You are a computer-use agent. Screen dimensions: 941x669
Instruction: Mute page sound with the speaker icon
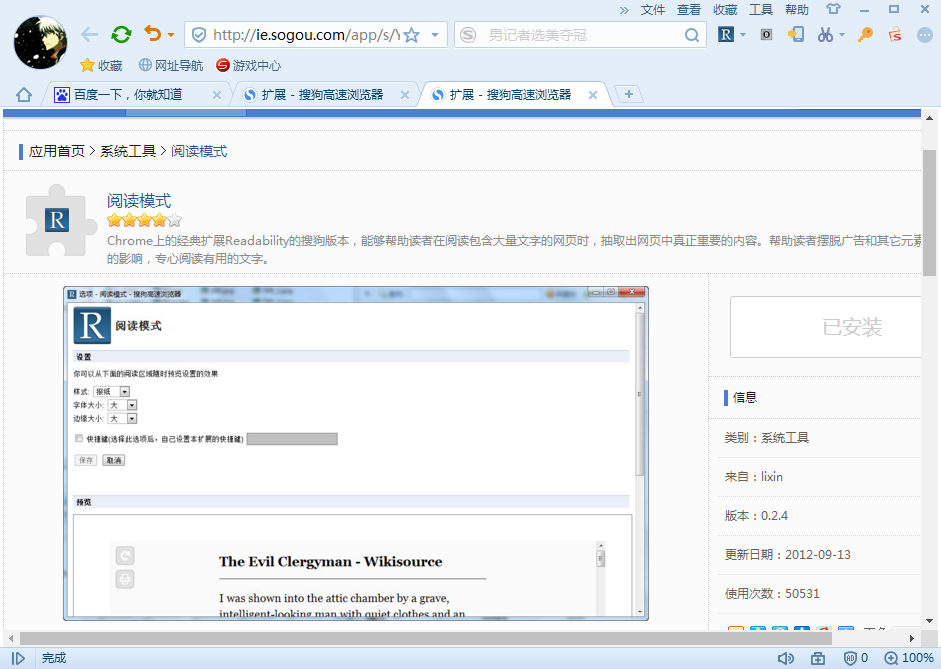(786, 657)
